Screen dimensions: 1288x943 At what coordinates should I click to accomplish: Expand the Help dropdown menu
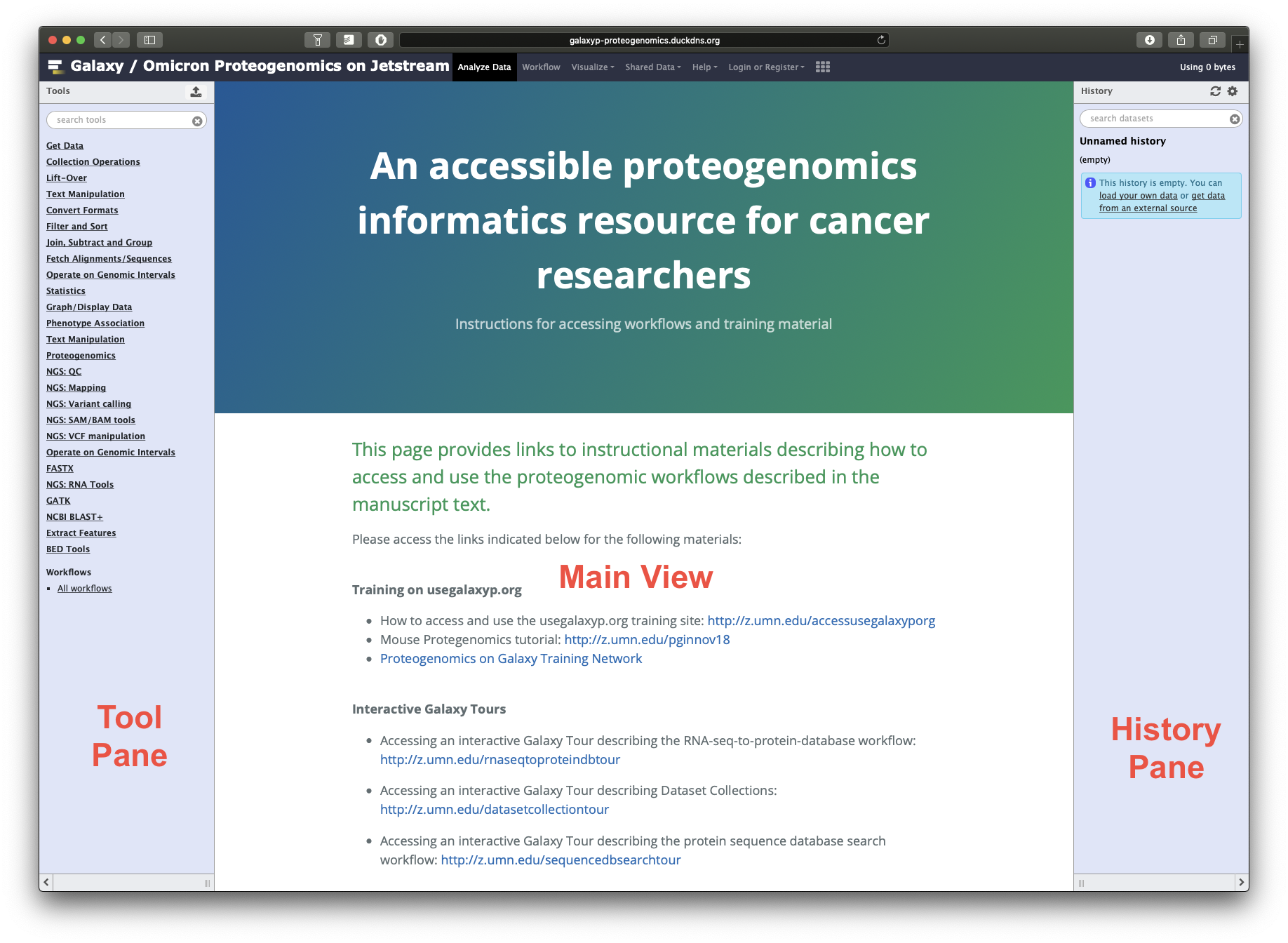[x=704, y=67]
